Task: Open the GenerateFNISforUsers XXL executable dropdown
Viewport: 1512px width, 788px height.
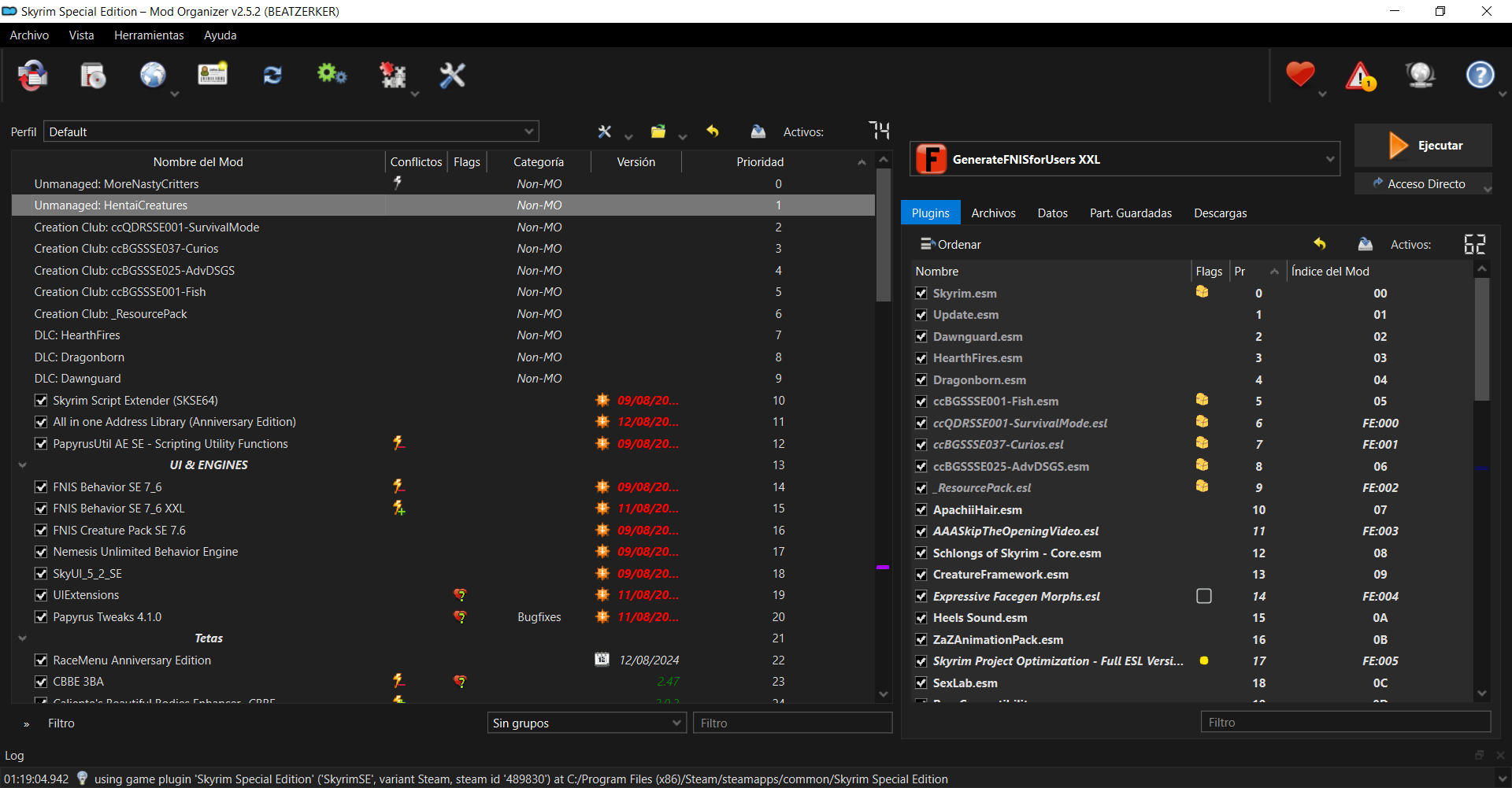Action: pyautogui.click(x=1125, y=159)
